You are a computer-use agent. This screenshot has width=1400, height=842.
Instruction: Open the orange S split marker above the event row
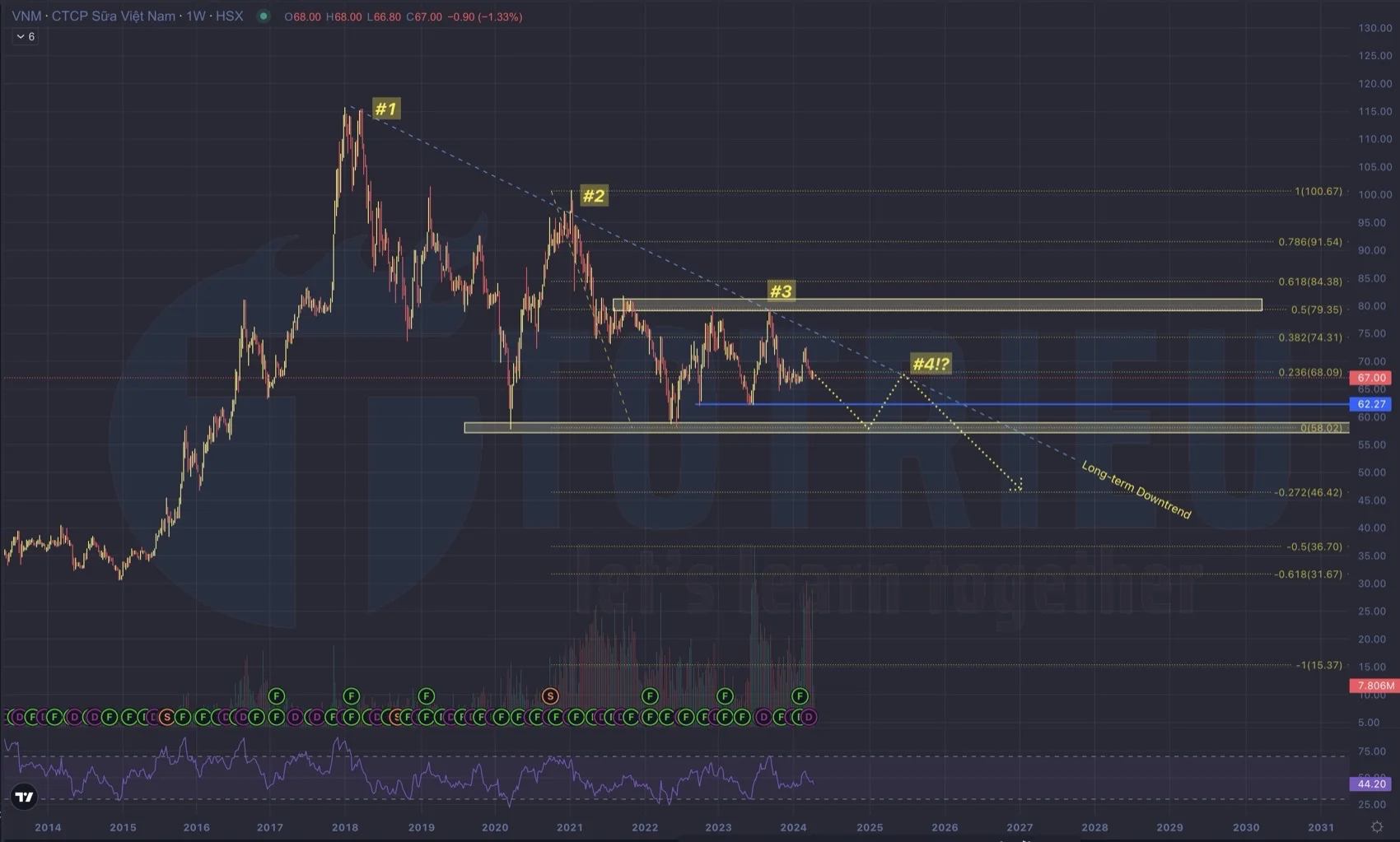tap(550, 696)
